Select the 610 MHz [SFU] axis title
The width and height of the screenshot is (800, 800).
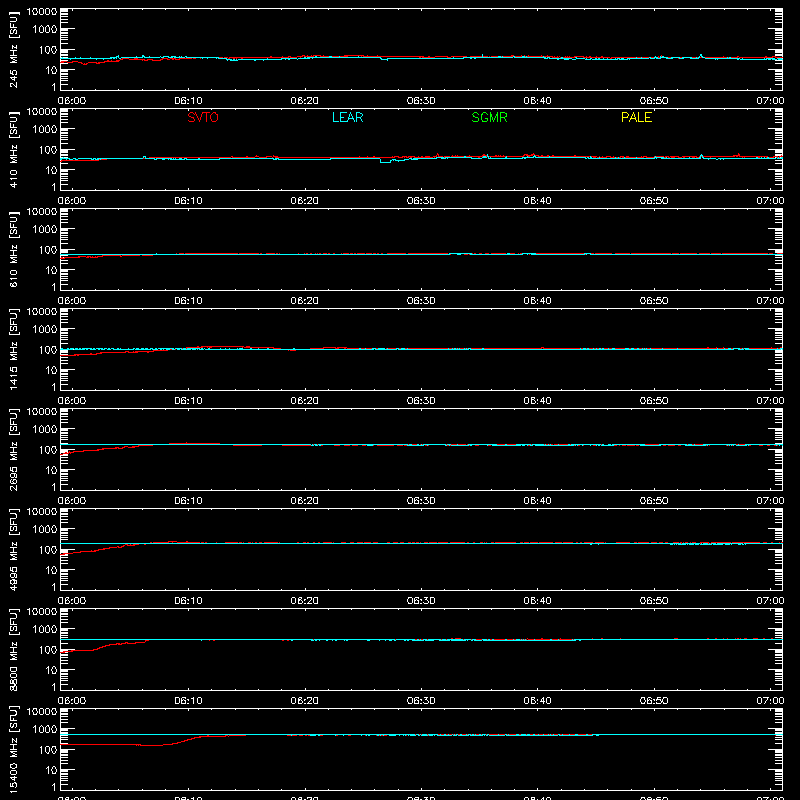[13, 249]
